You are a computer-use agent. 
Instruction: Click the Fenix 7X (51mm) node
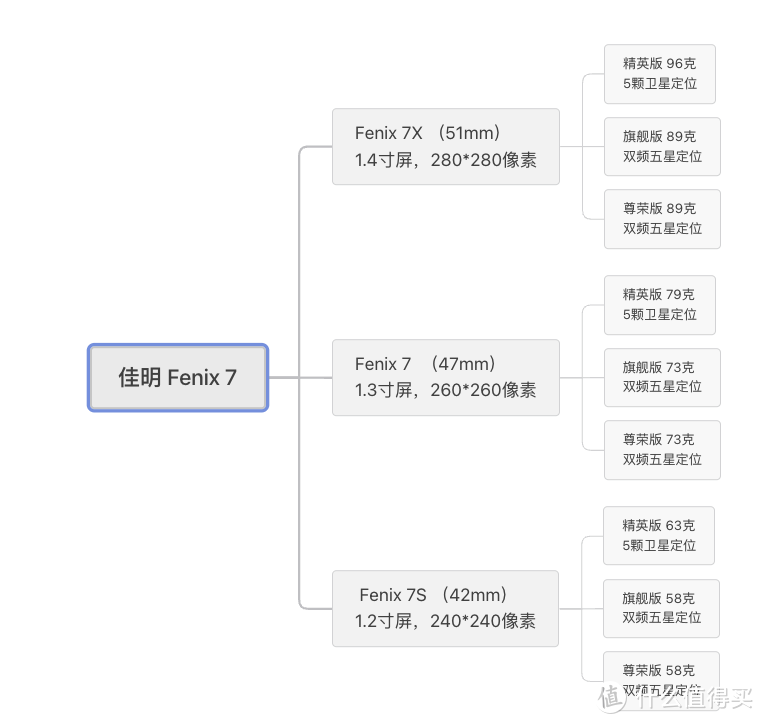446,147
